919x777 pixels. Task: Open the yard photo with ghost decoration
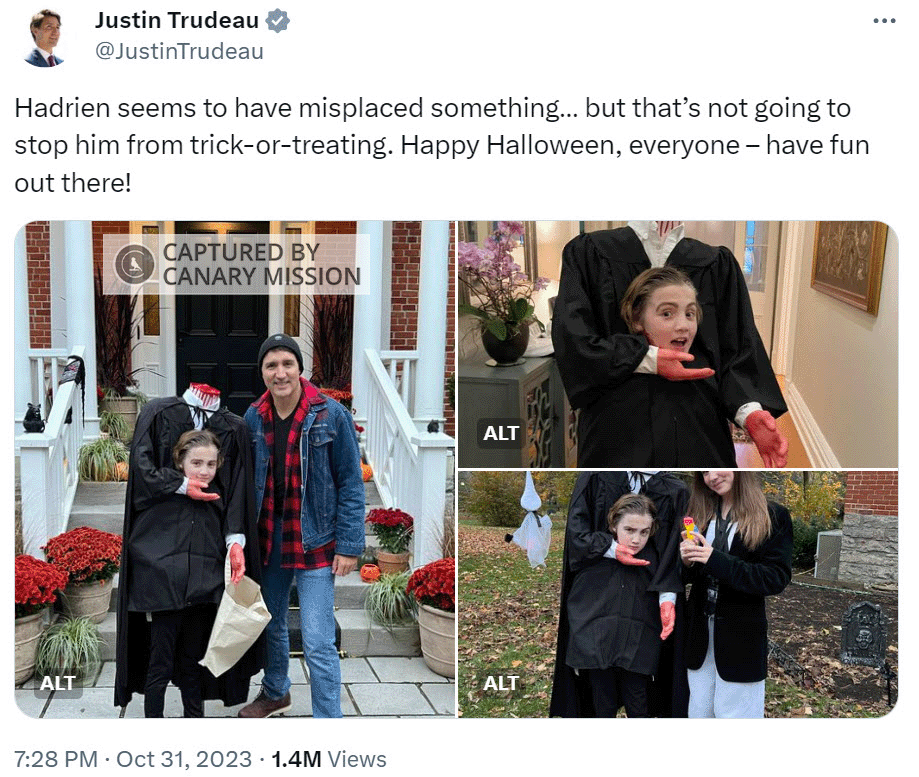[678, 594]
